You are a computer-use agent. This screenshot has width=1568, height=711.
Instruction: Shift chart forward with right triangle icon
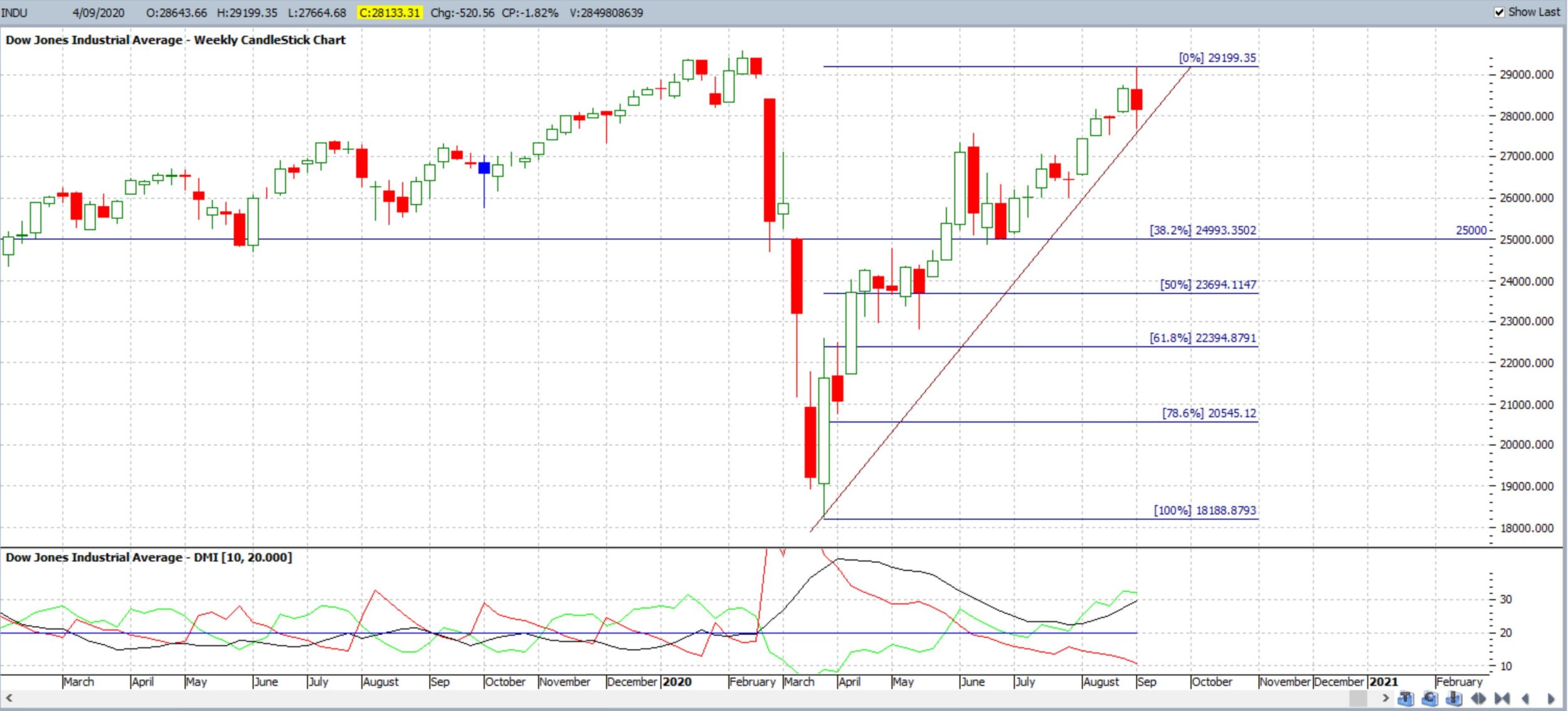point(1550,698)
